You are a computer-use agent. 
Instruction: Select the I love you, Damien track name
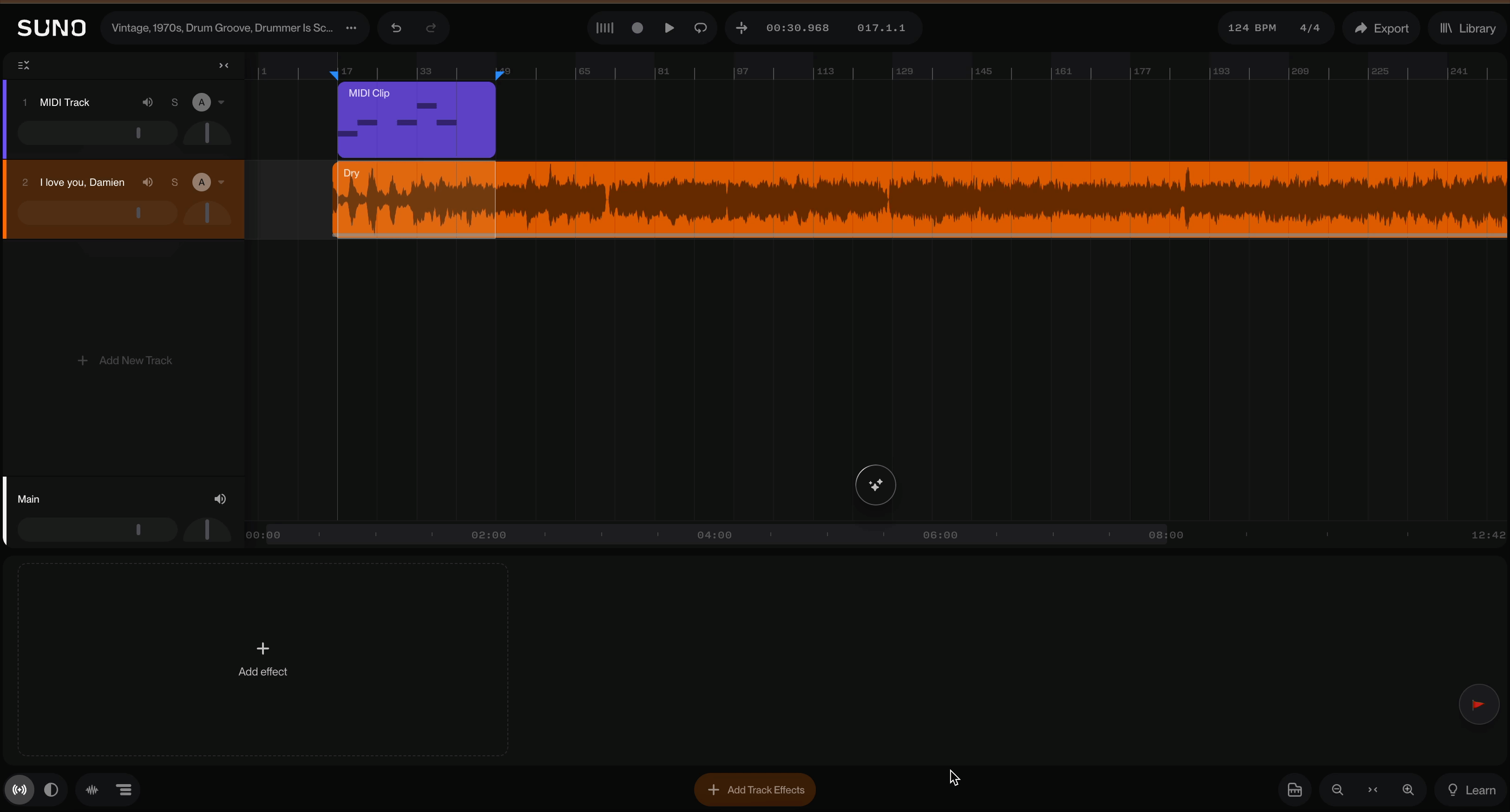(82, 183)
